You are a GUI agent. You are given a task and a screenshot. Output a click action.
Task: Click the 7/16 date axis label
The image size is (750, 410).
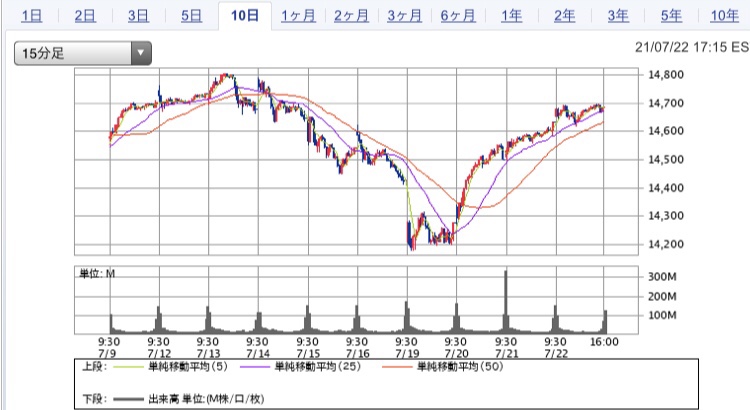pyautogui.click(x=358, y=354)
